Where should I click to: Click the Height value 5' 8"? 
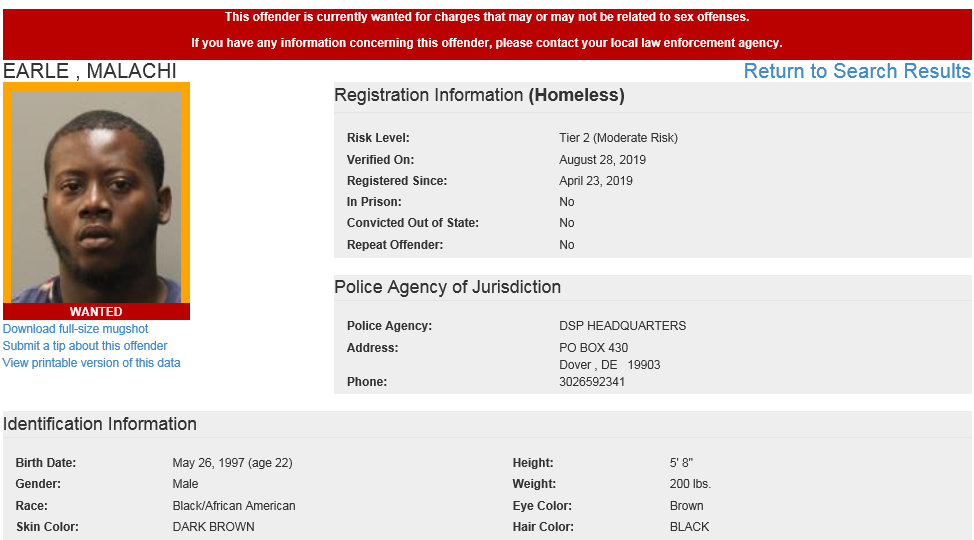coord(682,463)
